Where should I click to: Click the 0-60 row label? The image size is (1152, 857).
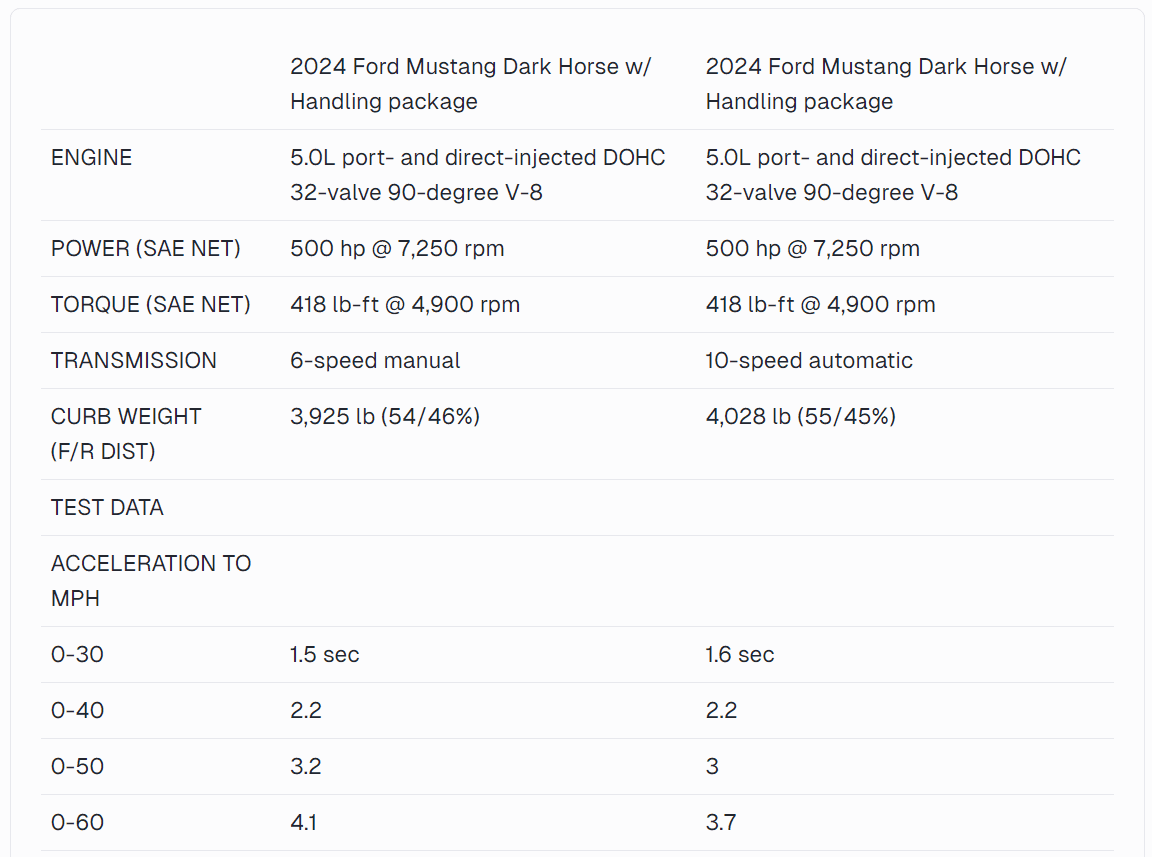pyautogui.click(x=77, y=822)
